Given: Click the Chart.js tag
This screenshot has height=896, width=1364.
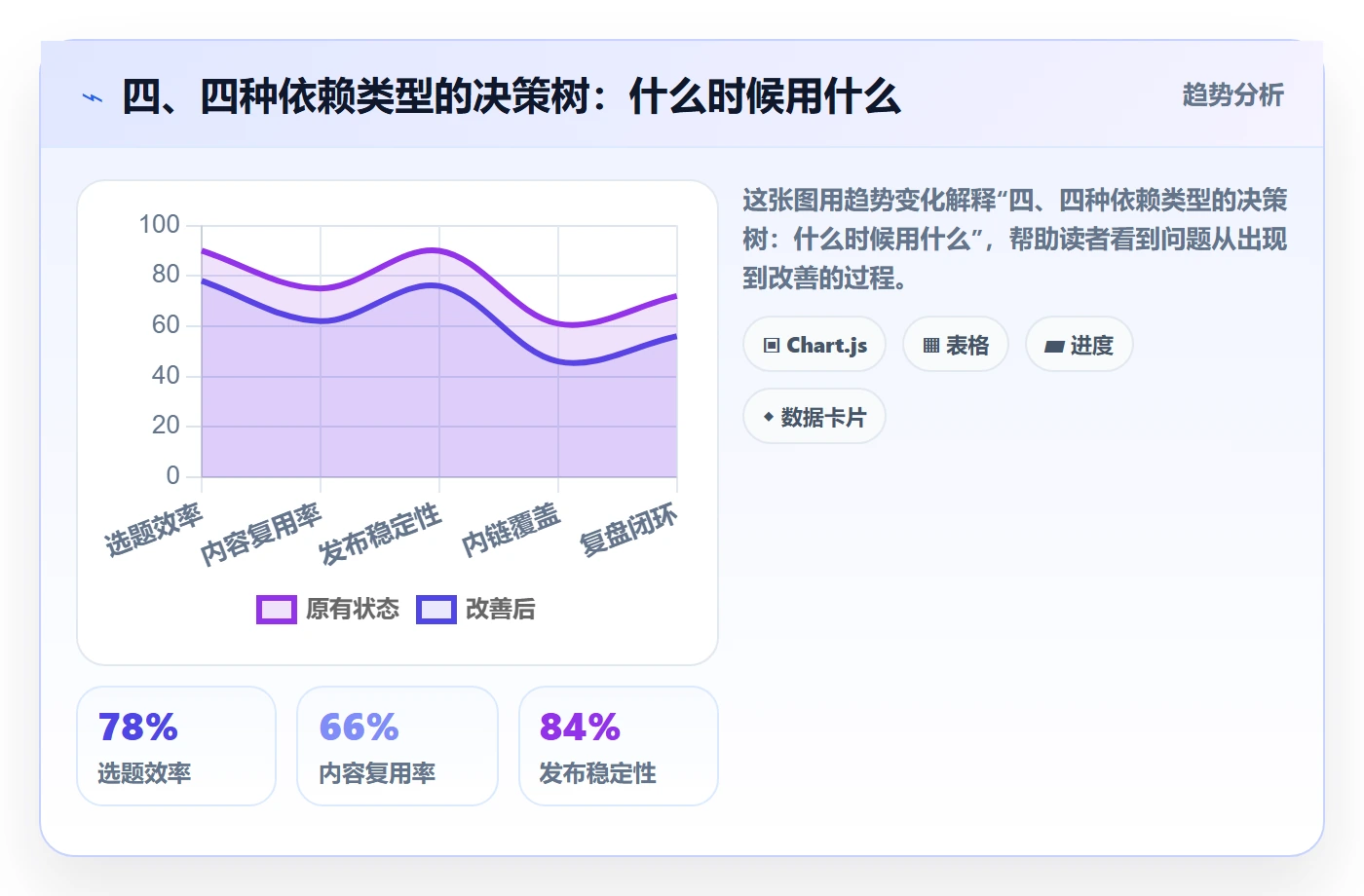Looking at the screenshot, I should (815, 344).
